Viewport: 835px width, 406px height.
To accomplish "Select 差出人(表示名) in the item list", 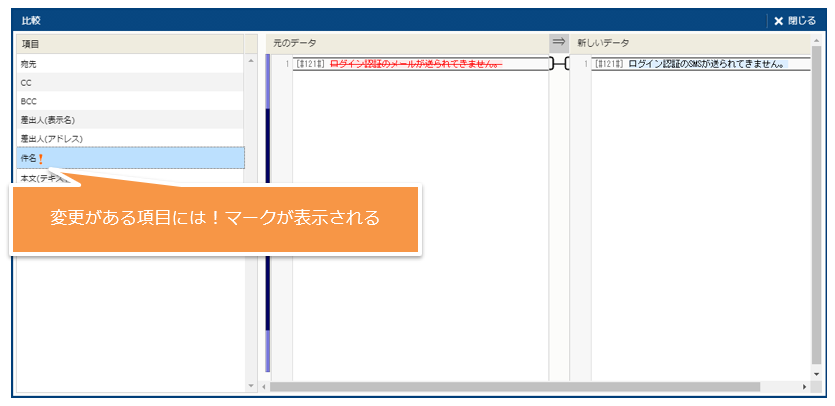I will pos(130,120).
